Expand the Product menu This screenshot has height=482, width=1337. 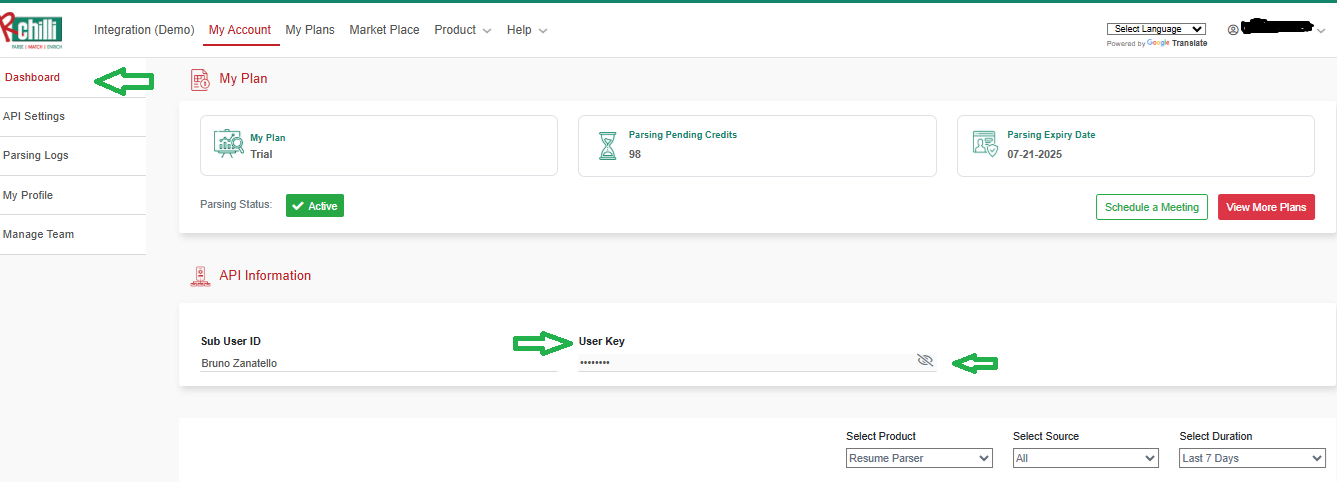click(x=463, y=30)
